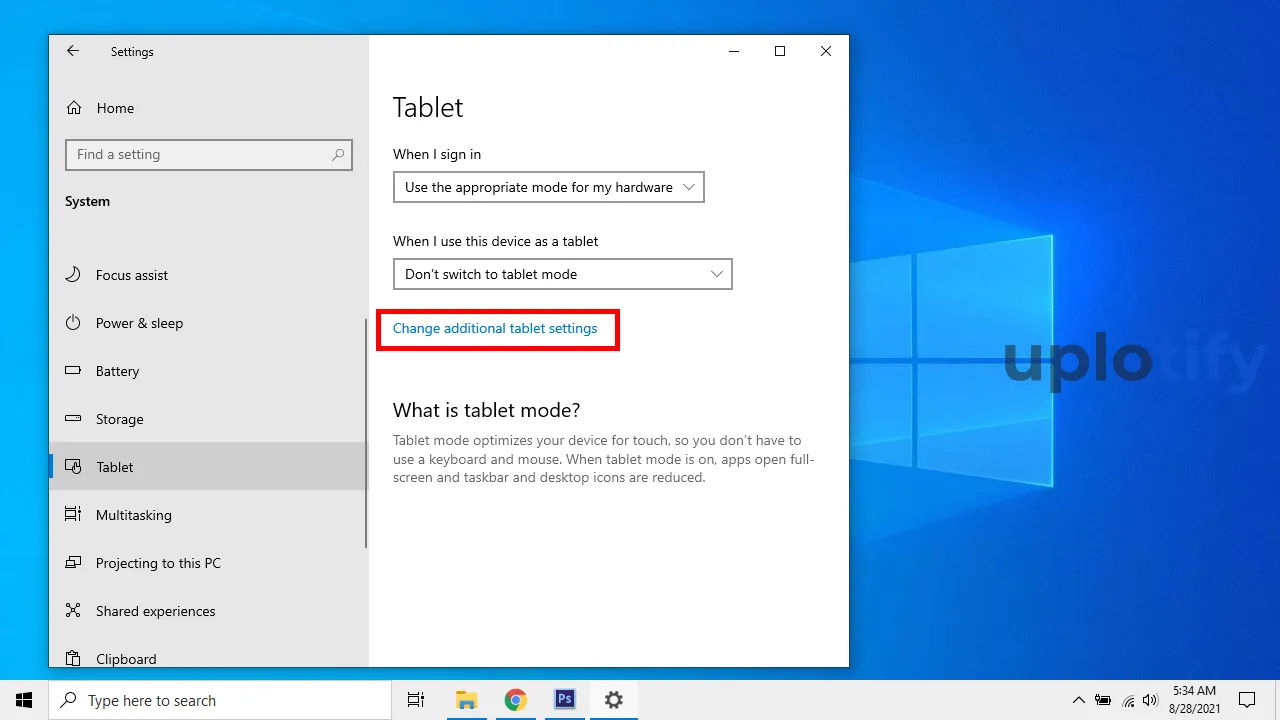Open Focus assist settings
The width and height of the screenshot is (1280, 720).
pyautogui.click(x=131, y=275)
